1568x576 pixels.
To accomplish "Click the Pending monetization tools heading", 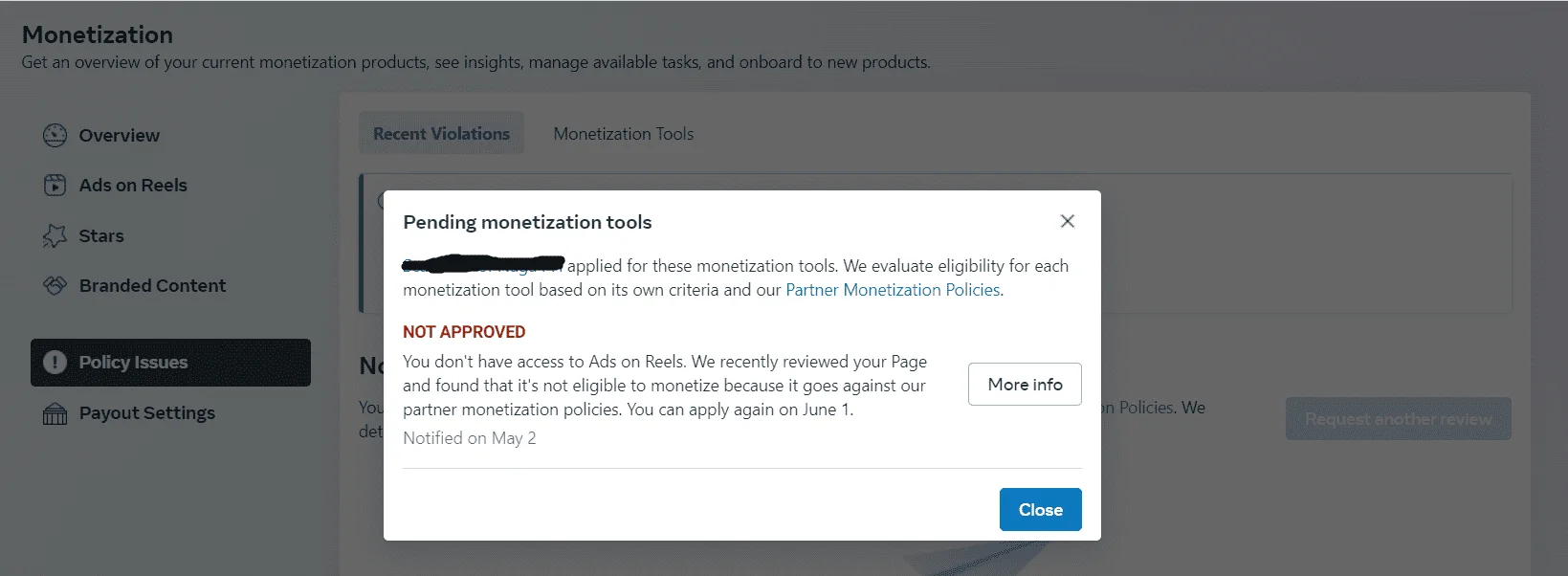I will coord(527,222).
